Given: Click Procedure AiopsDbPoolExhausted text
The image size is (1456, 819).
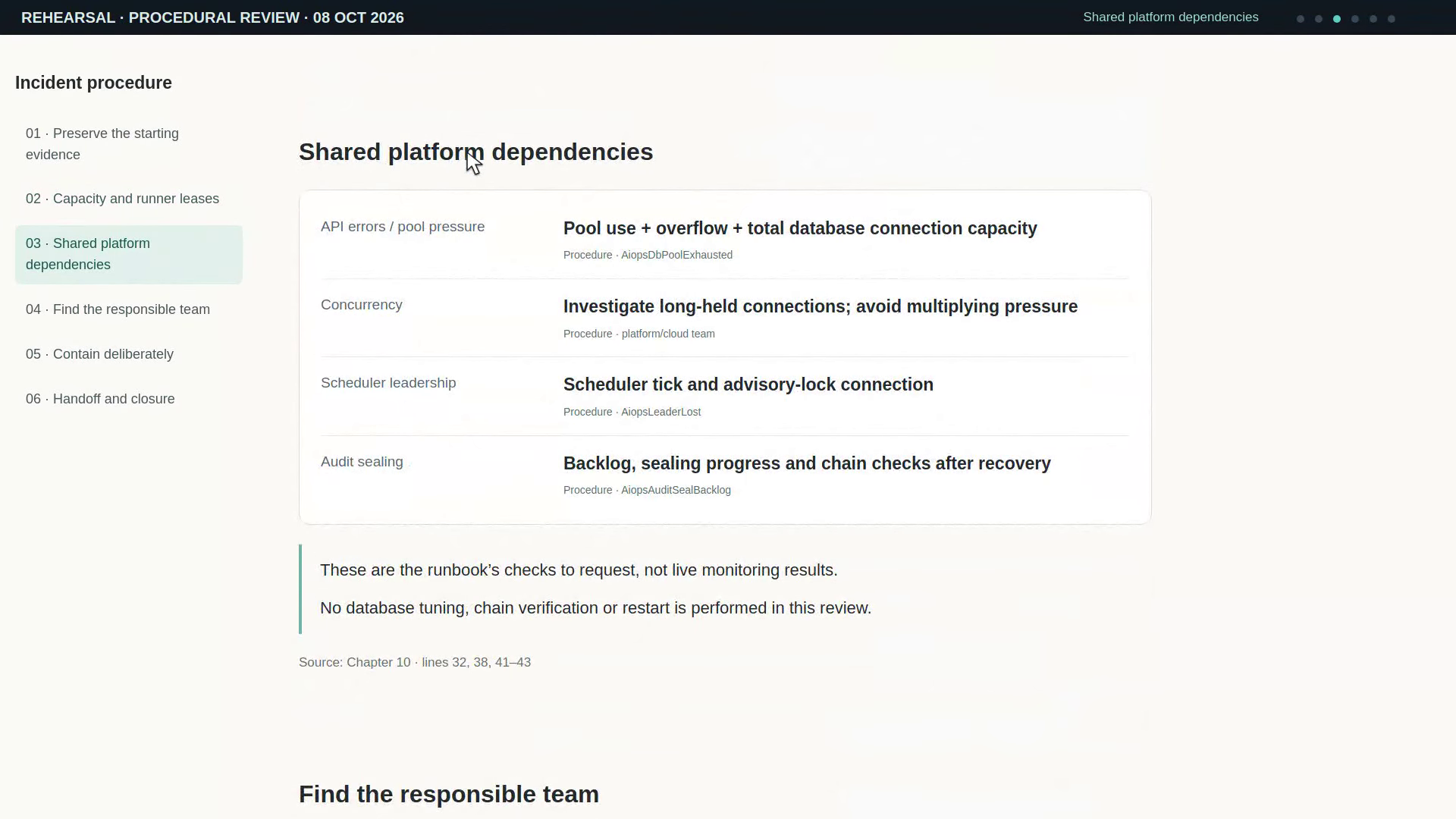Looking at the screenshot, I should click(648, 255).
